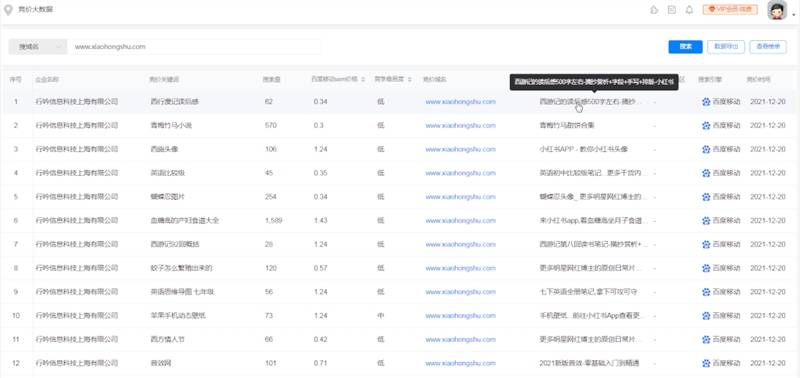The image size is (800, 378).
Task: Click the 2021-12-20 date in row 5
Action: 768,197
